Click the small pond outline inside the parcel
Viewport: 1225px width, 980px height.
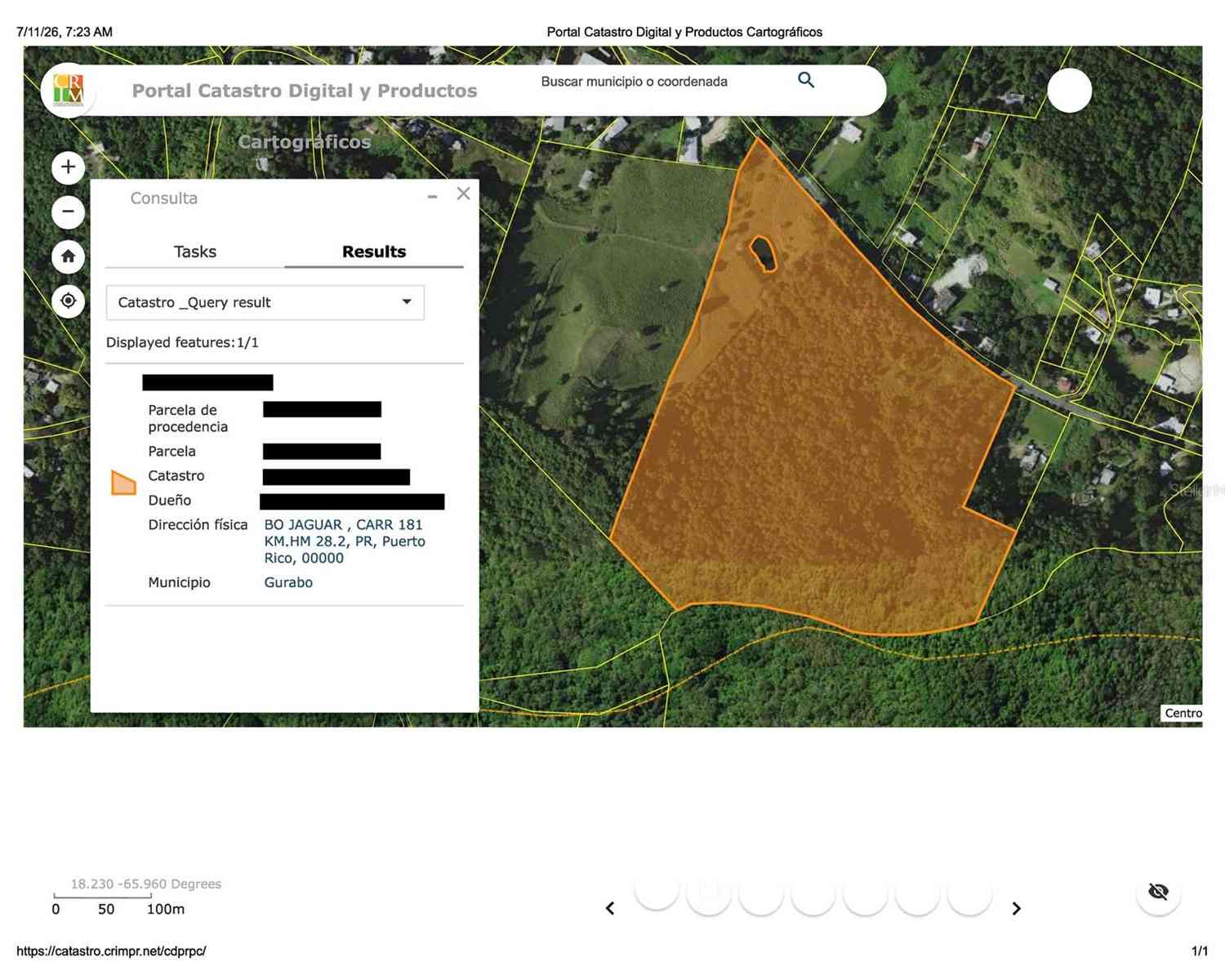pyautogui.click(x=764, y=253)
